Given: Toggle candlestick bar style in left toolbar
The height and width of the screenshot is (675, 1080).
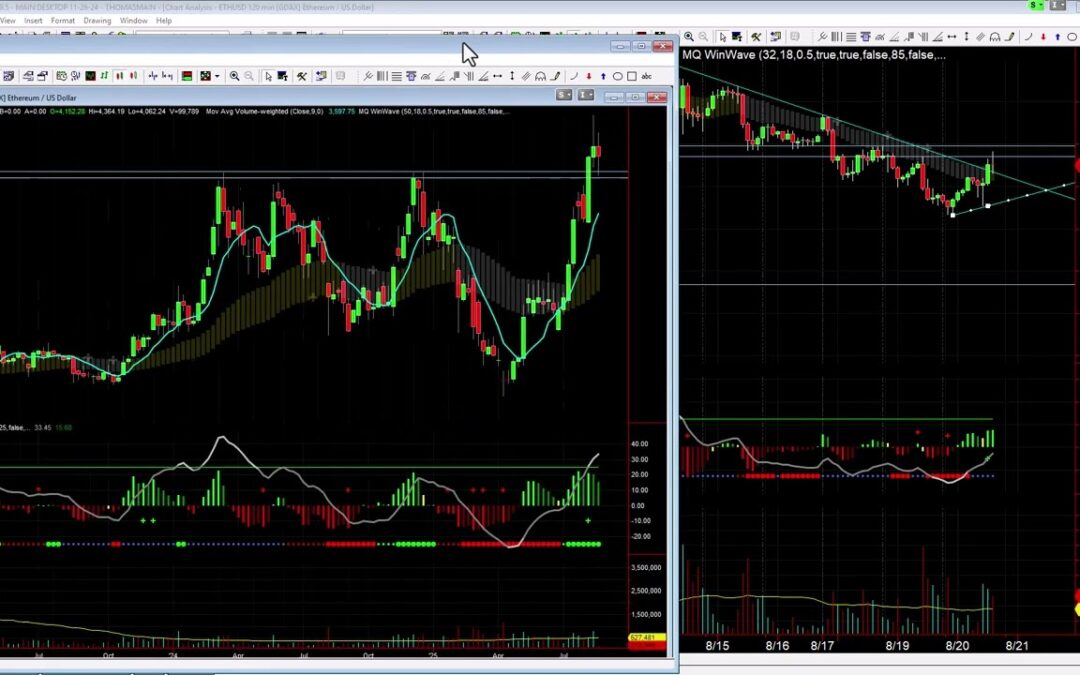Looking at the screenshot, I should (119, 76).
